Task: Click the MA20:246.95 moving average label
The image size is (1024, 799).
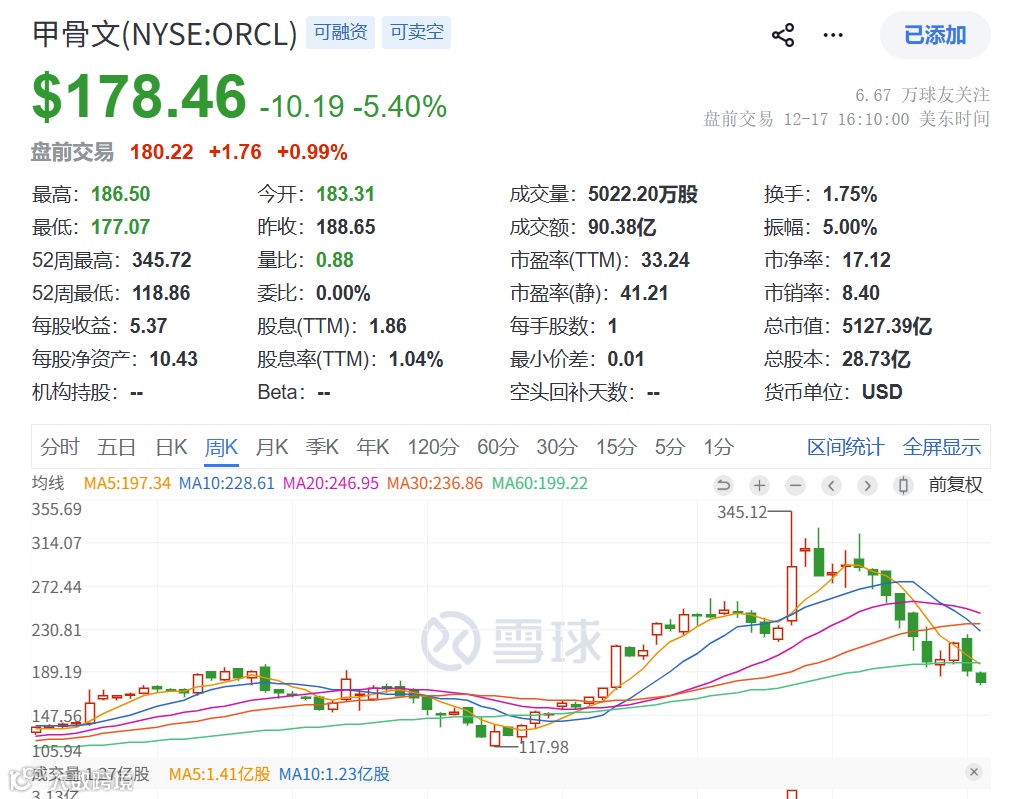Action: pos(330,483)
